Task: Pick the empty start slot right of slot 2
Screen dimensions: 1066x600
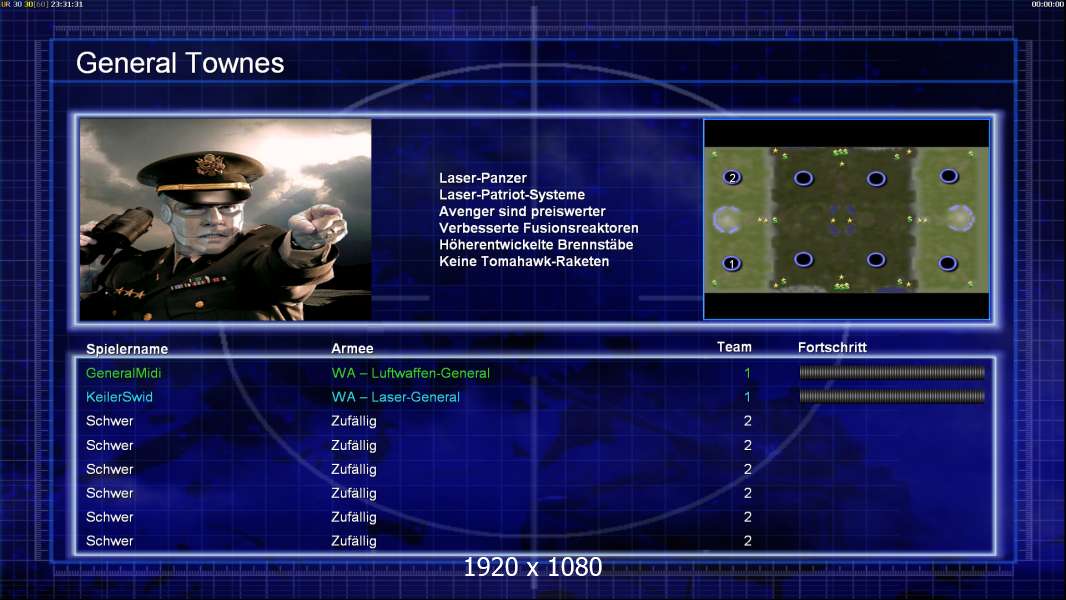Action: [x=804, y=178]
